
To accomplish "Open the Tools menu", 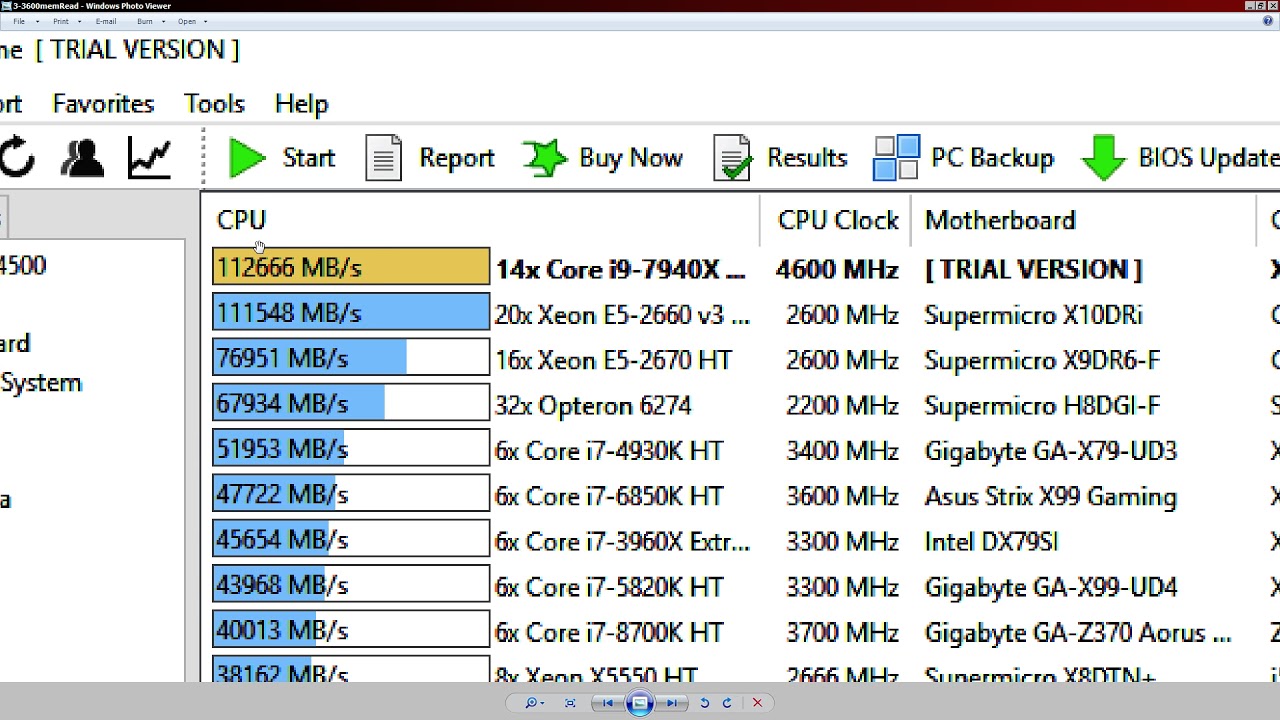I will (x=214, y=104).
